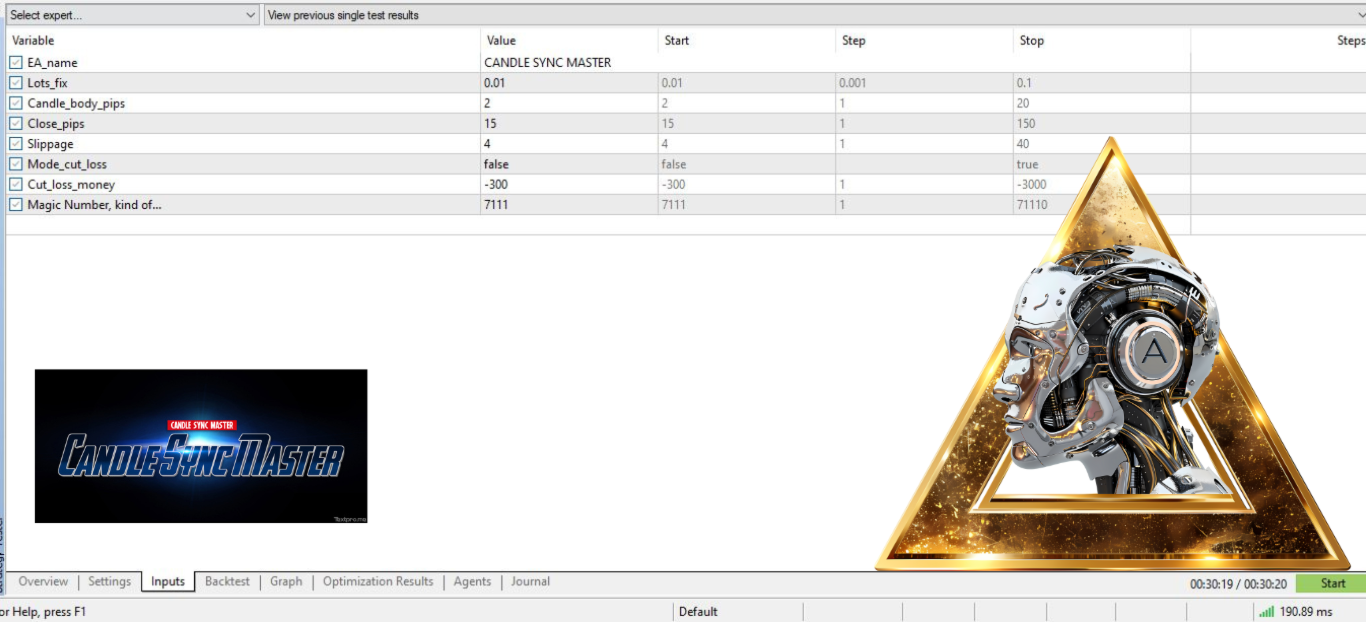Toggle the Candle_body_pips checkbox

[16, 103]
